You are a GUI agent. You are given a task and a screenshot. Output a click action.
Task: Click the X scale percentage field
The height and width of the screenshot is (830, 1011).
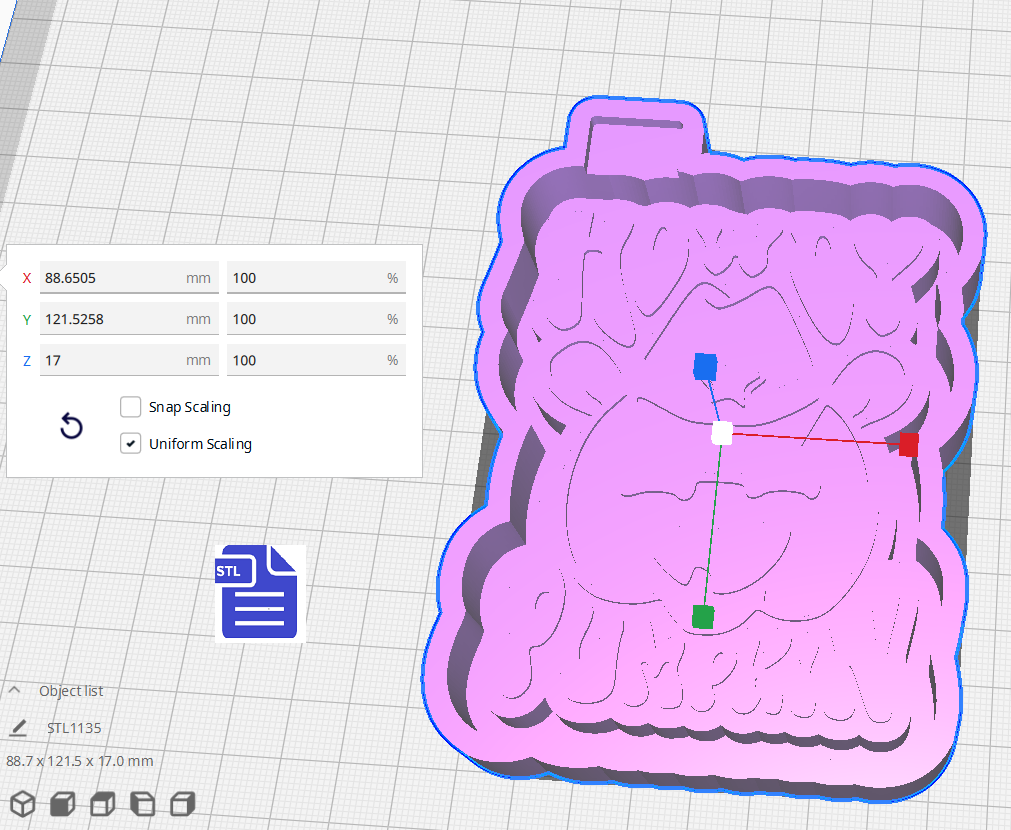[305, 278]
